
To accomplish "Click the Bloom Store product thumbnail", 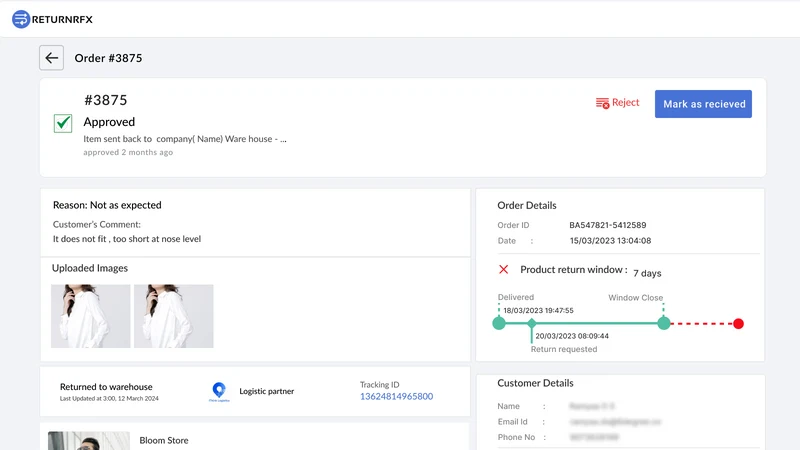I will tap(89, 441).
